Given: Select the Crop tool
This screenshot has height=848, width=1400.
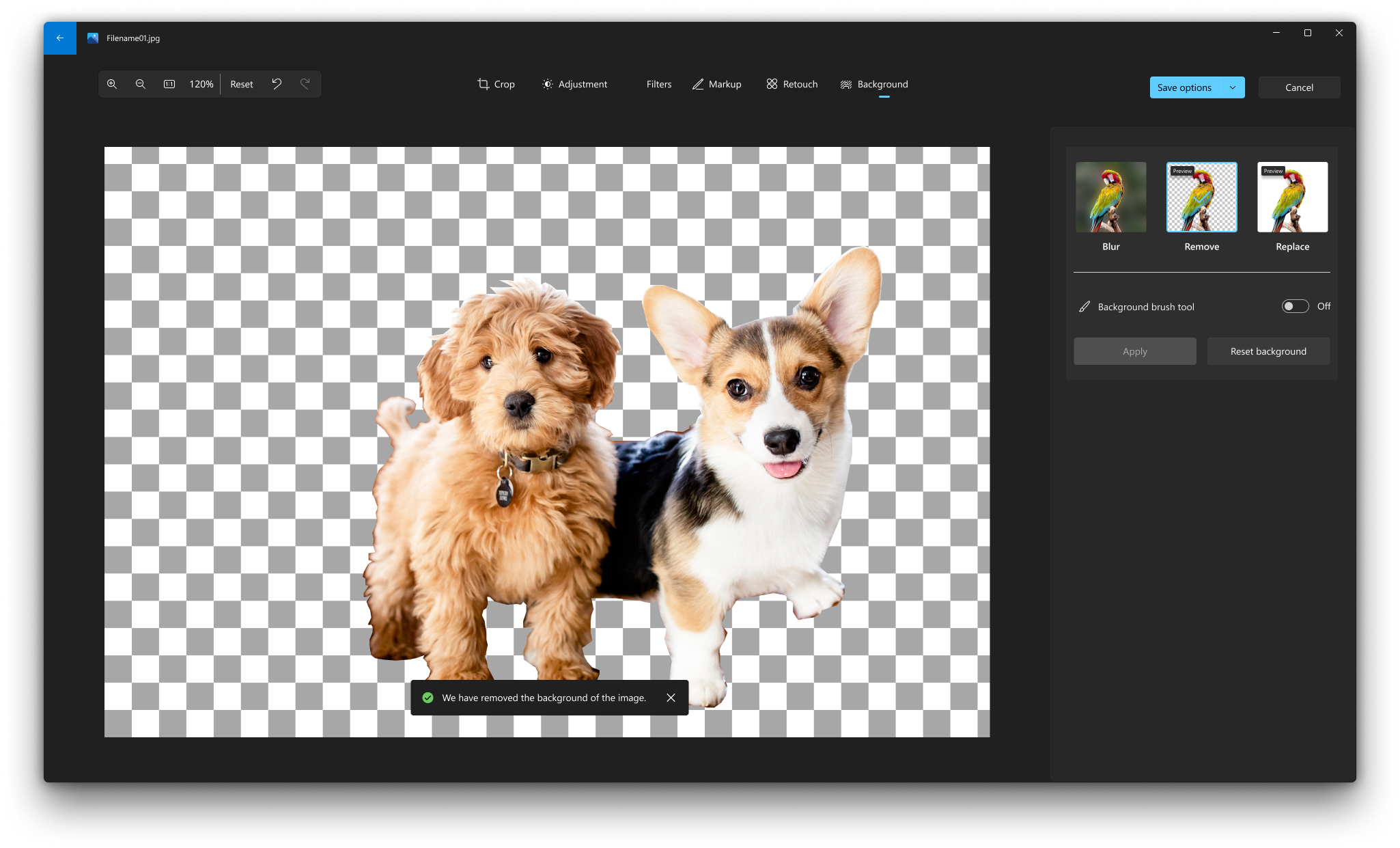Looking at the screenshot, I should tap(496, 83).
